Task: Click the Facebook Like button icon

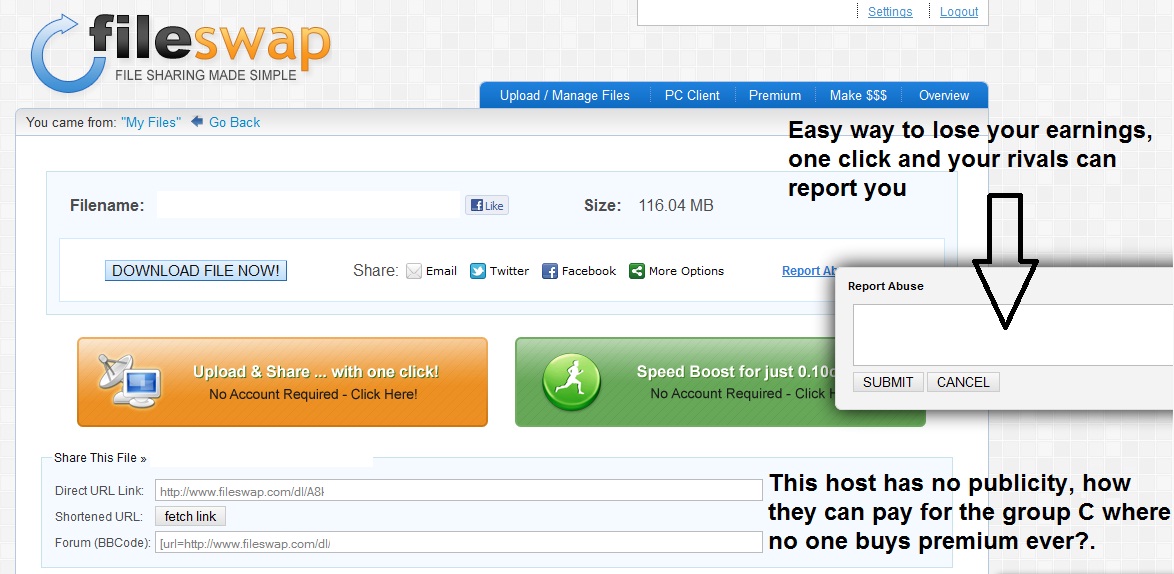Action: pos(487,205)
